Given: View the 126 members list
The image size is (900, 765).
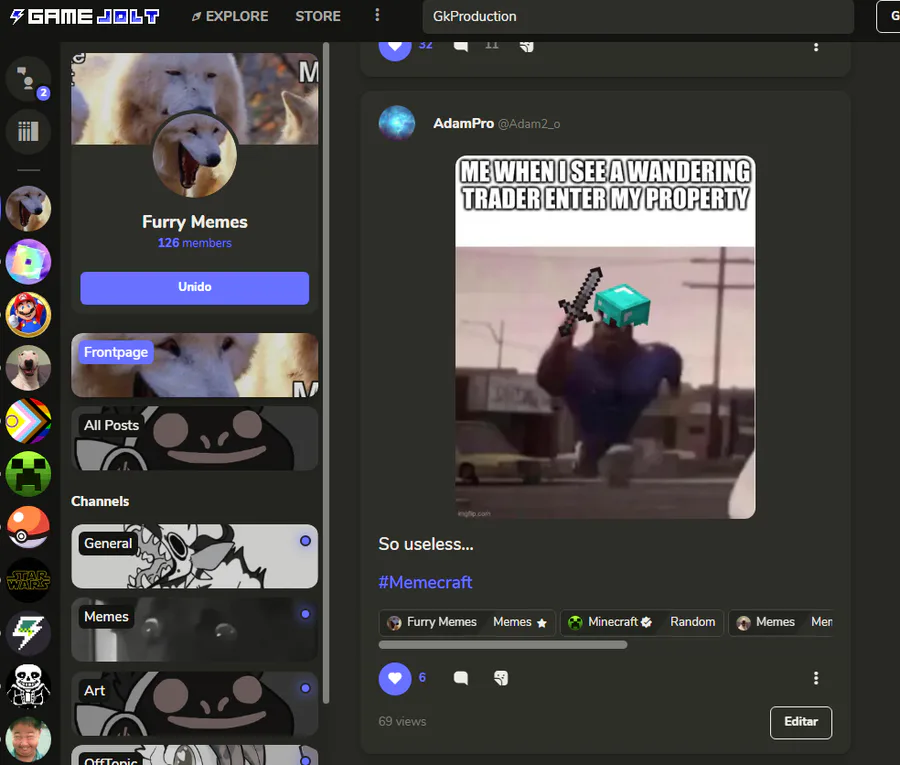Looking at the screenshot, I should click(x=195, y=243).
